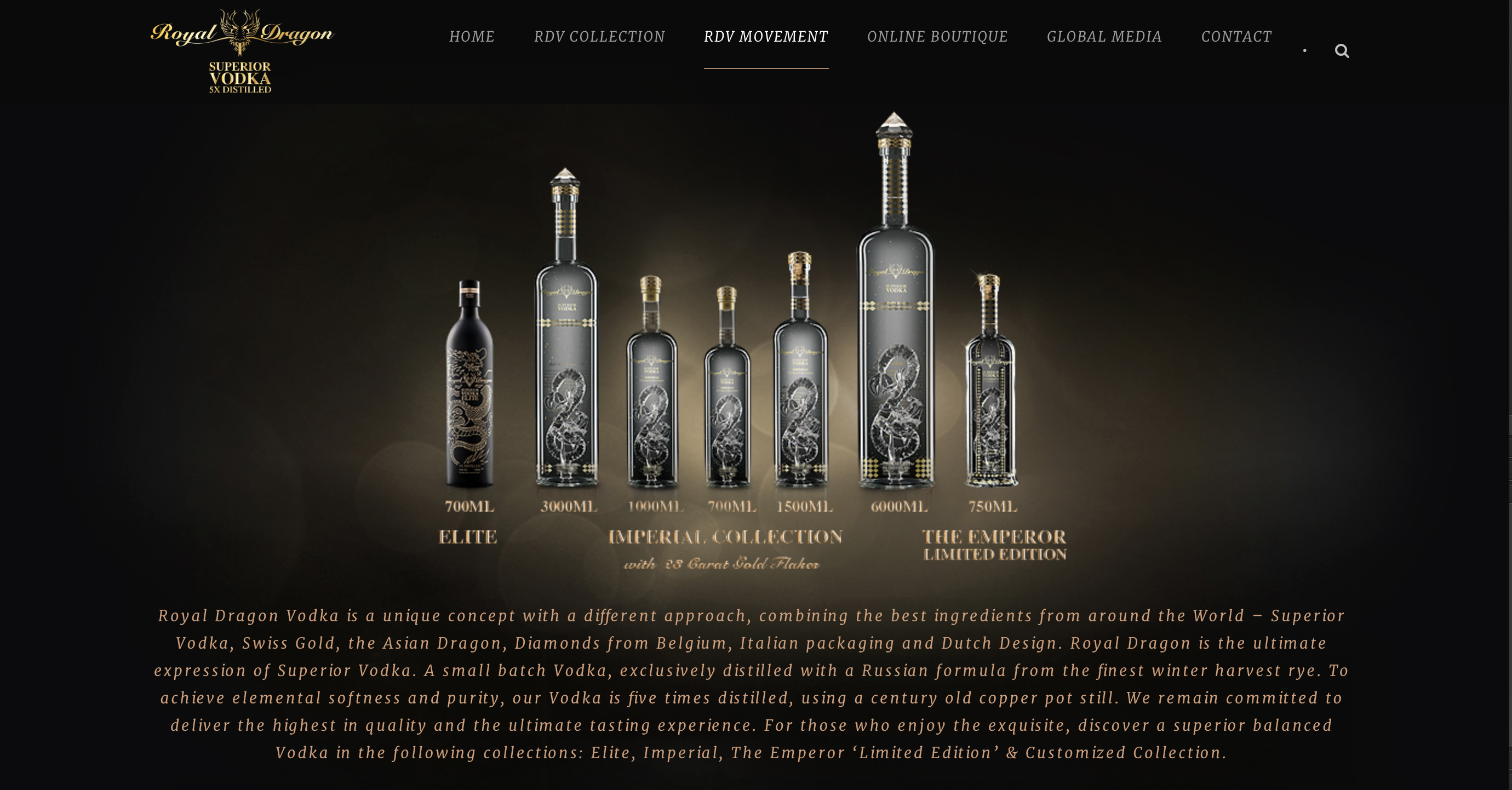Click the Royal Dragon logo
1512x790 pixels.
[242, 51]
